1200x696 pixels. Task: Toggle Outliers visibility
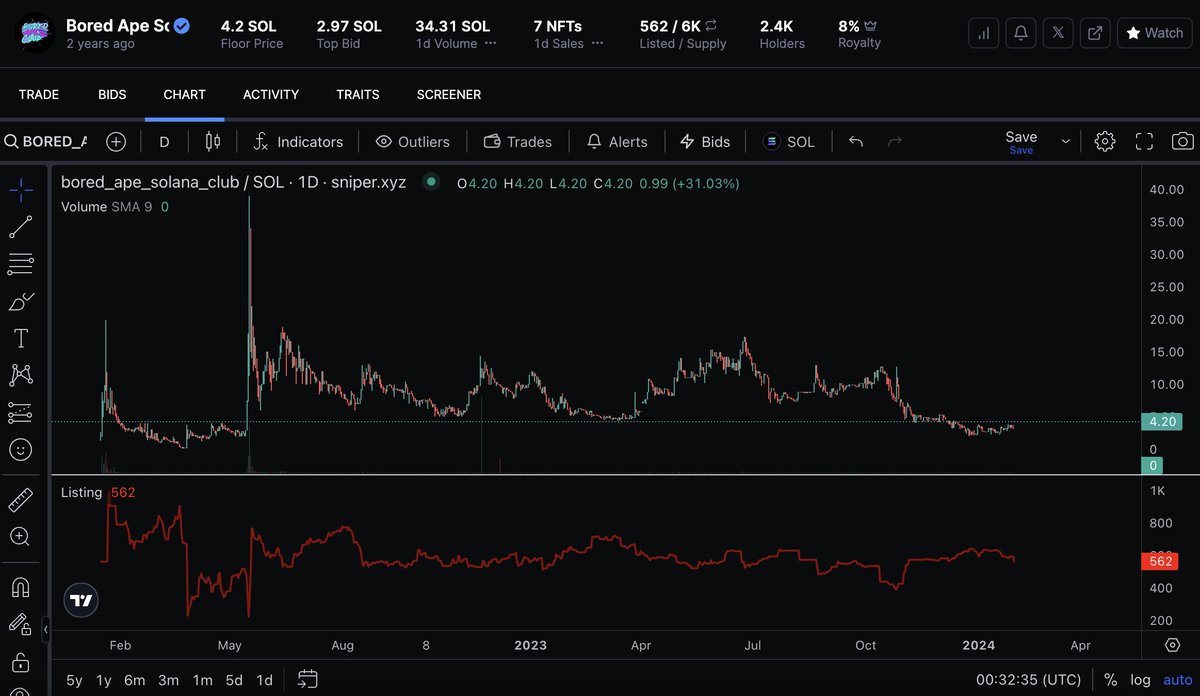pyautogui.click(x=412, y=142)
